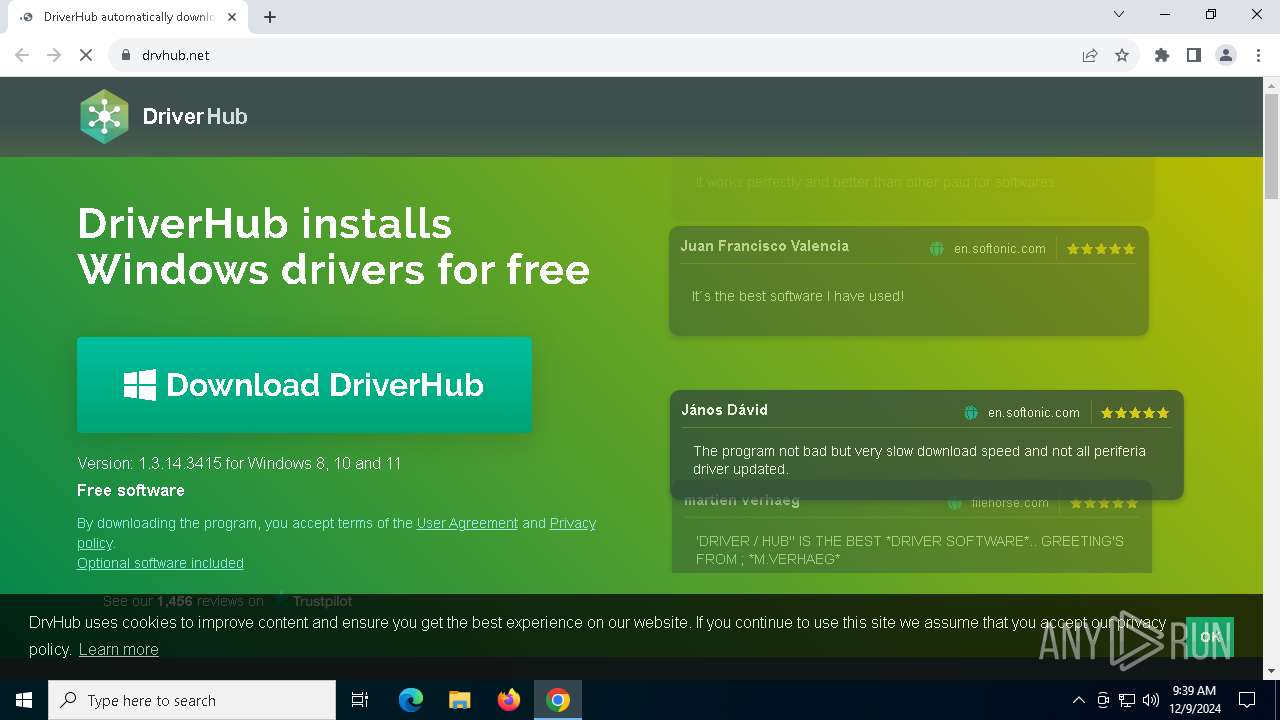Open the notification center icon

(1247, 700)
